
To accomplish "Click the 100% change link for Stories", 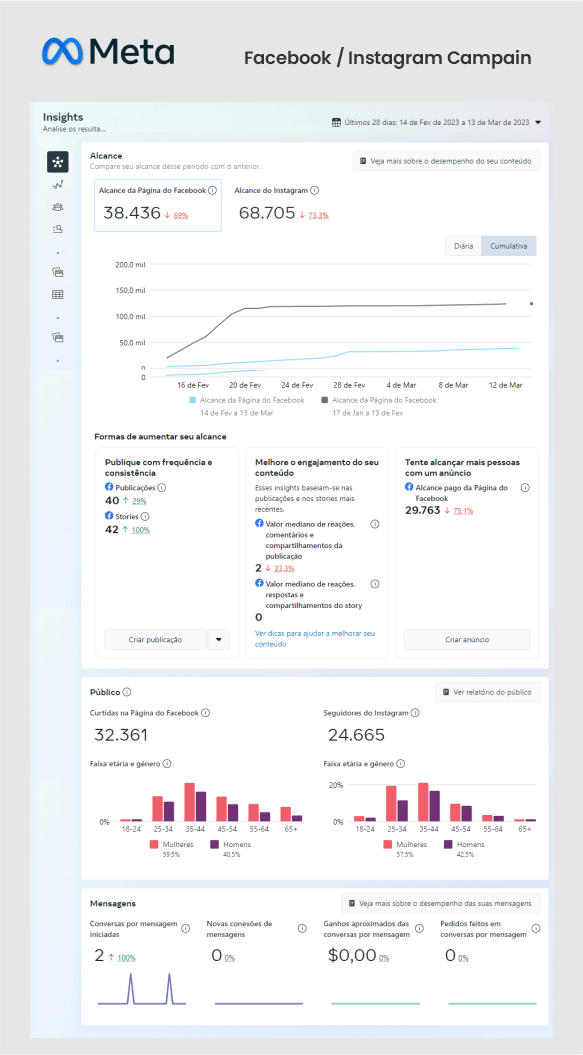I will point(140,530).
